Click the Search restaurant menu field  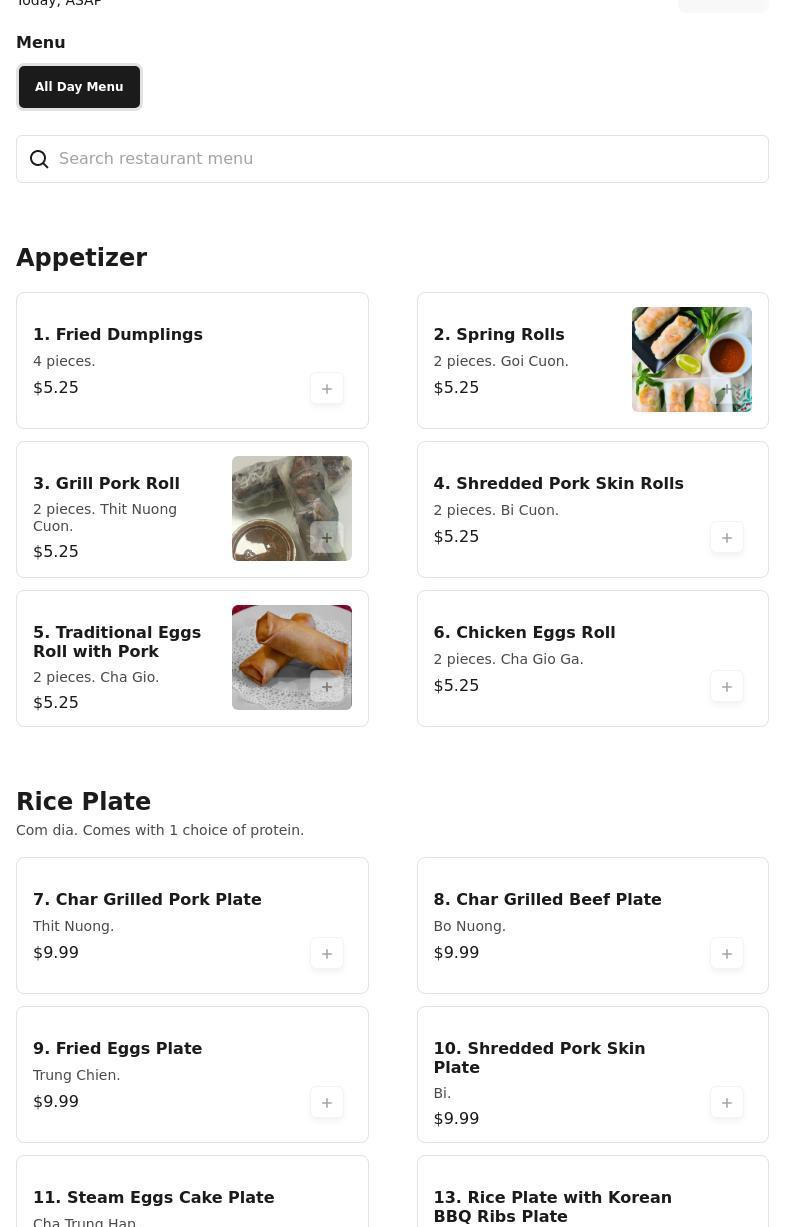[400, 159]
